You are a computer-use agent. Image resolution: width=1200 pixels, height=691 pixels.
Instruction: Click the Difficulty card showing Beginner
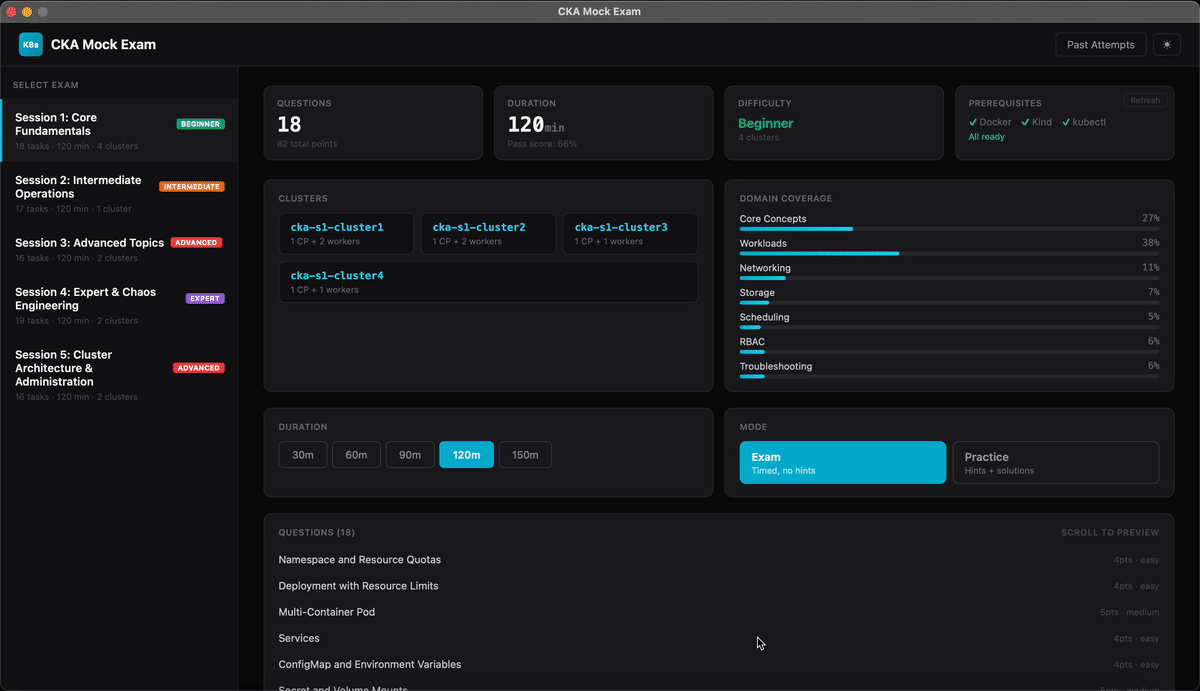click(x=834, y=123)
